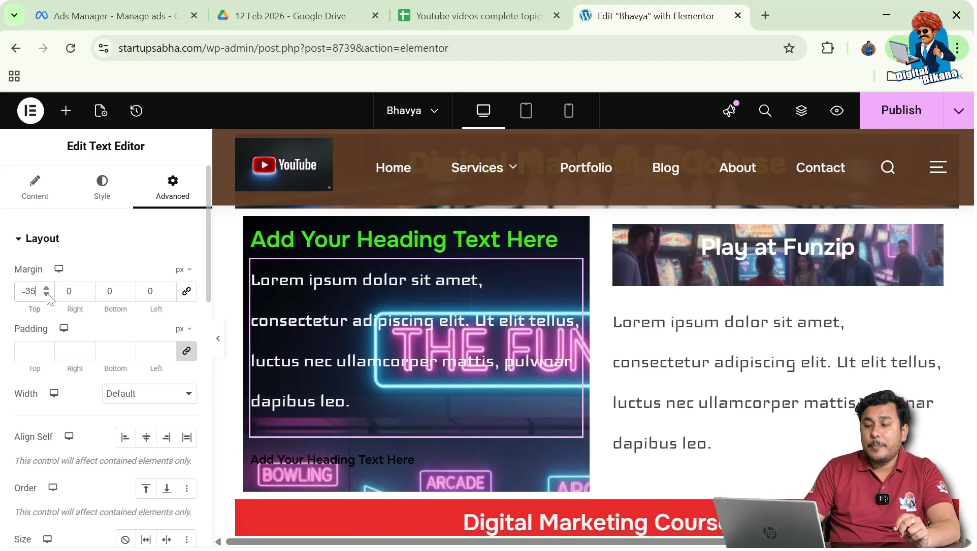Open the Structure layers icon
Screen dimensions: 977x551
(801, 111)
